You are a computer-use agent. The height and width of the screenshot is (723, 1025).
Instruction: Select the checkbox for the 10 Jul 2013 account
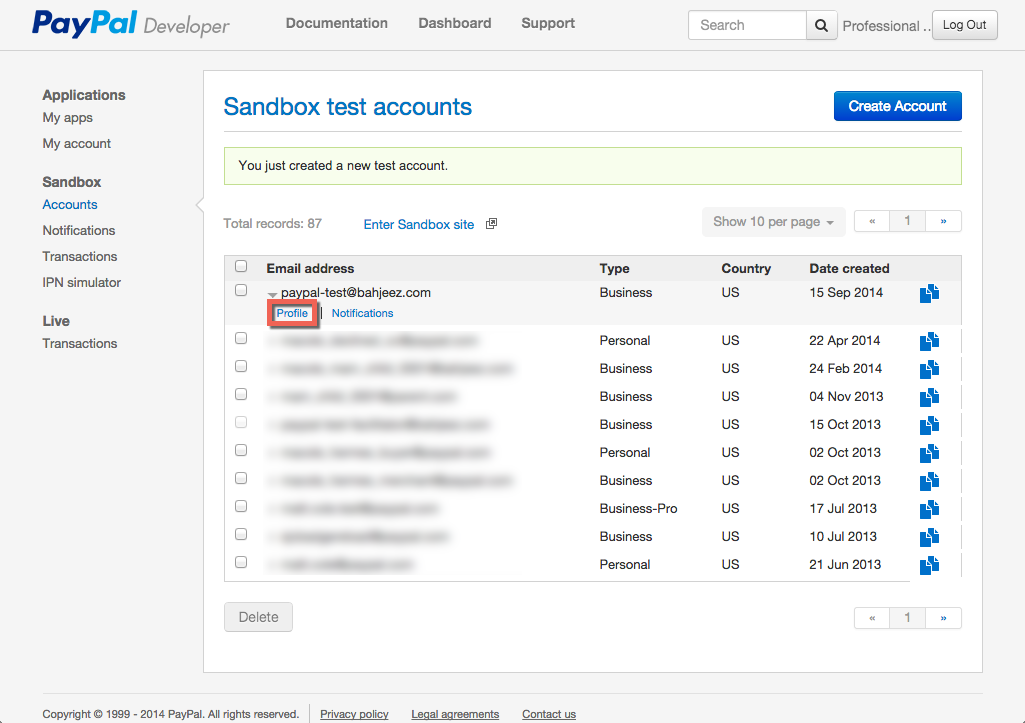tap(241, 534)
